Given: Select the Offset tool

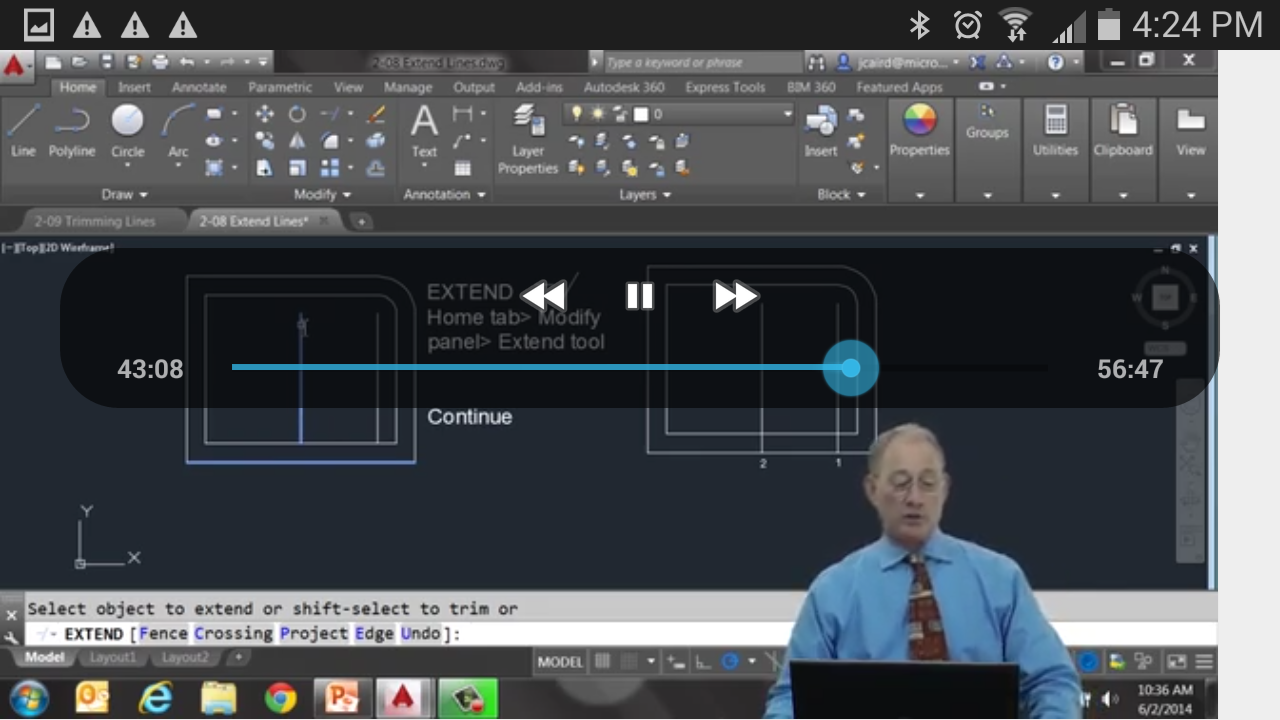Looking at the screenshot, I should coord(376,168).
